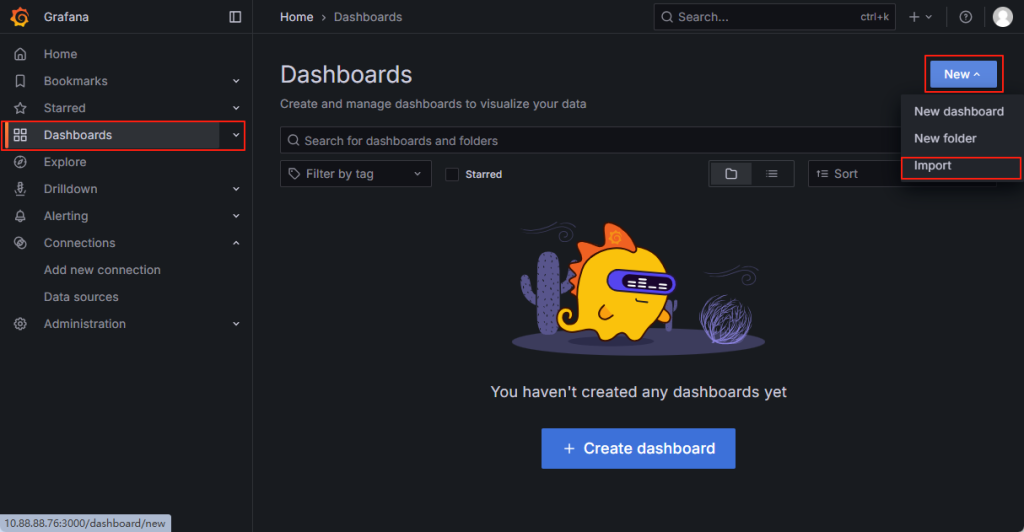Collapse the sidebar using dock menu icon
Screen dimensions: 1024x532
tap(235, 17)
